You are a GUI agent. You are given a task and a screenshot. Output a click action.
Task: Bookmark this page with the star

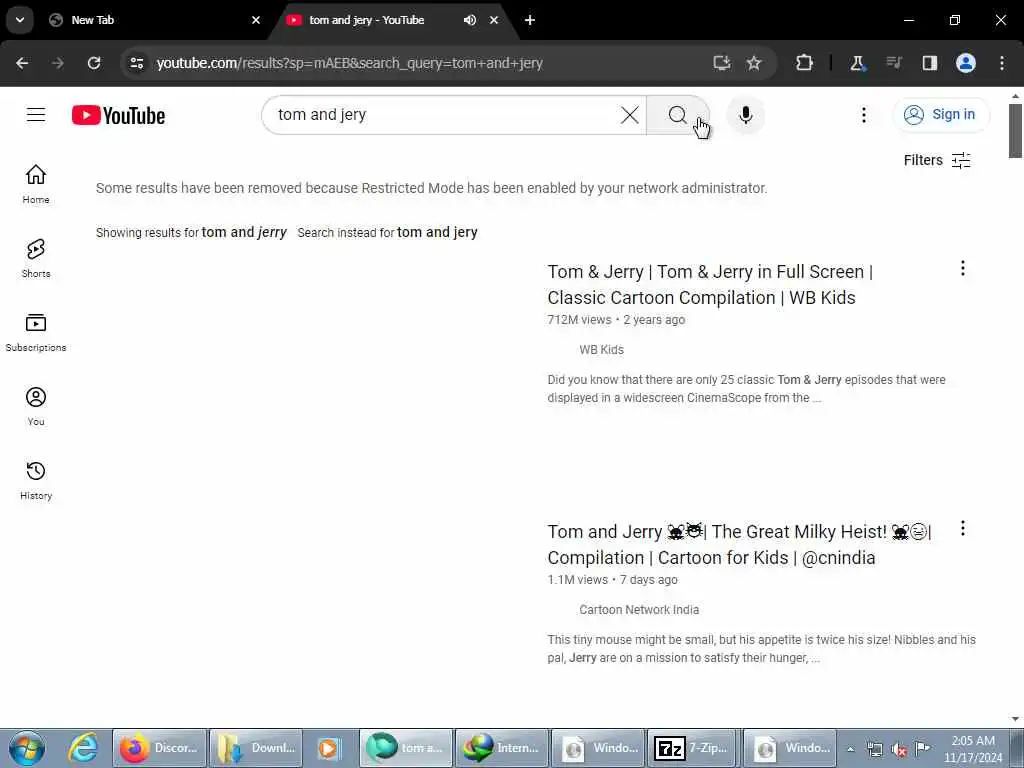pyautogui.click(x=754, y=63)
